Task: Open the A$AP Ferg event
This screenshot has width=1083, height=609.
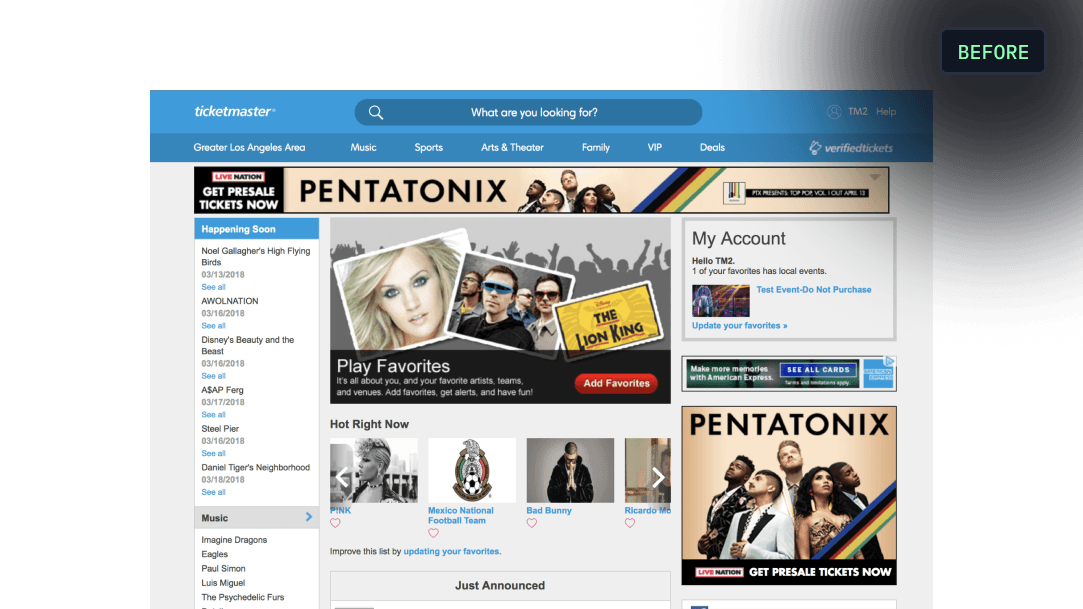Action: 222,390
